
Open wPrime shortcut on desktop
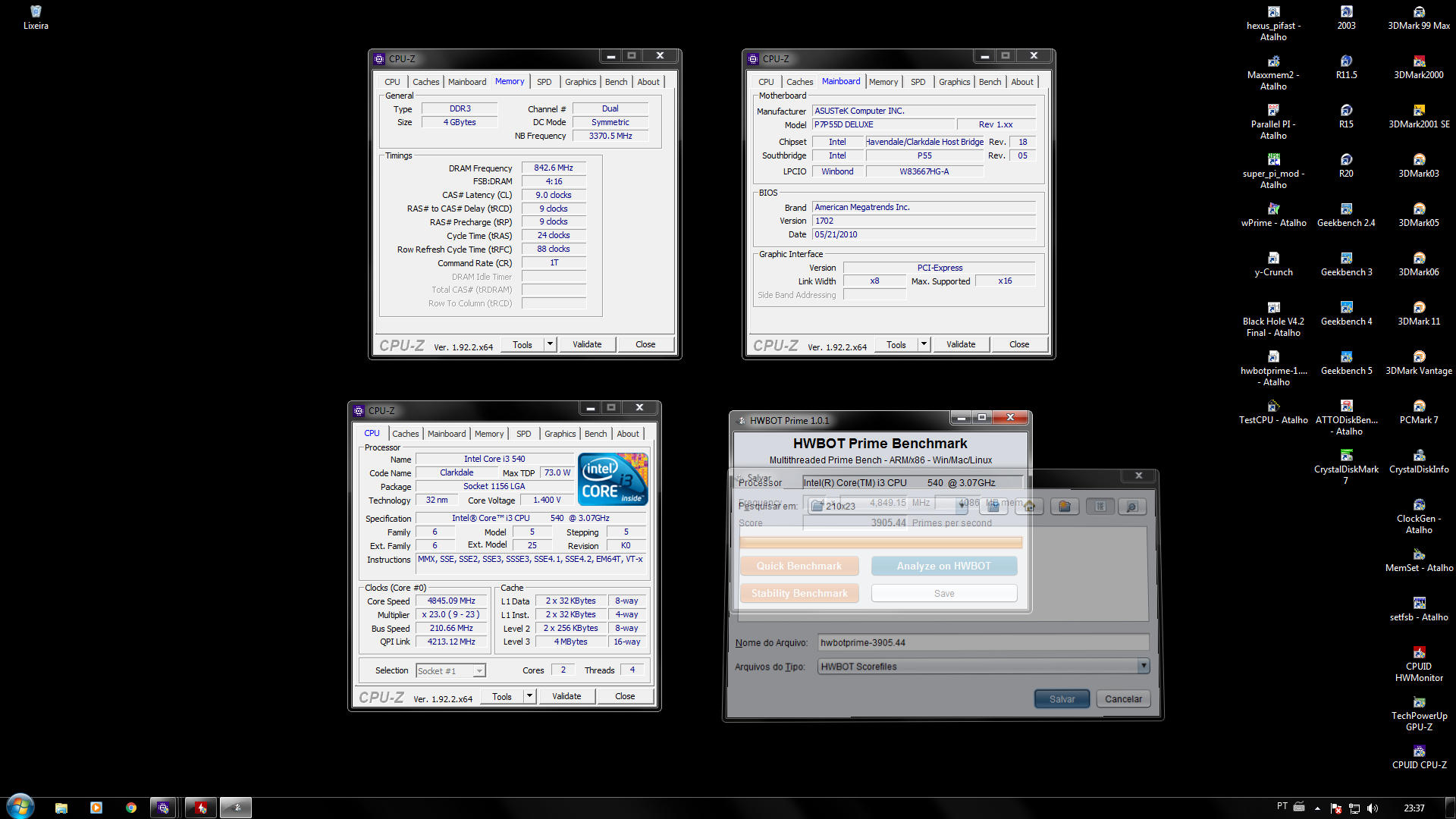coord(1273,215)
